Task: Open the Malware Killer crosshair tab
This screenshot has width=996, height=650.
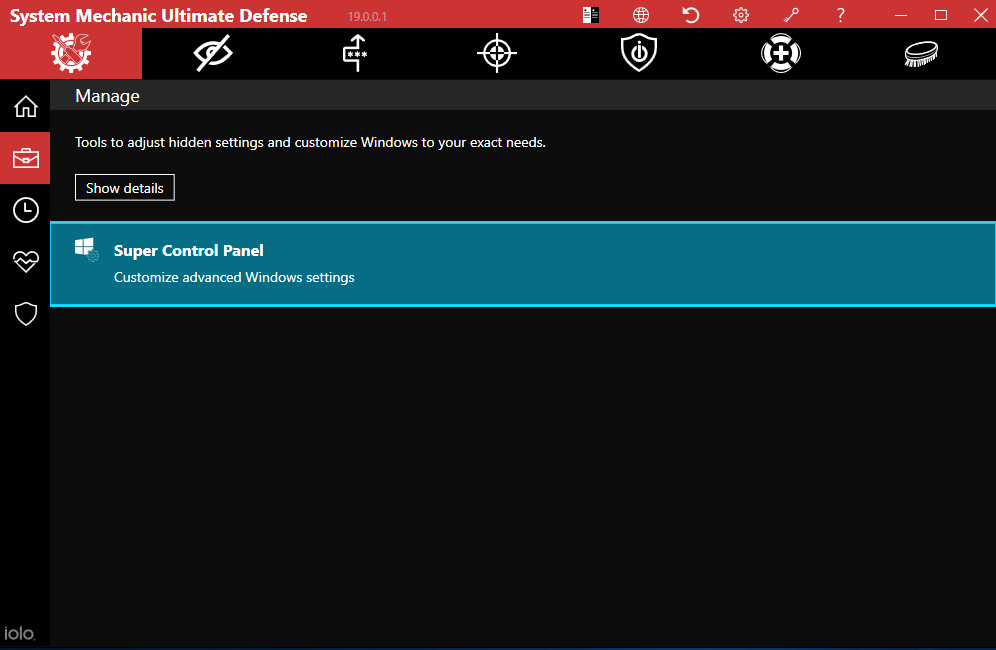Action: [497, 53]
